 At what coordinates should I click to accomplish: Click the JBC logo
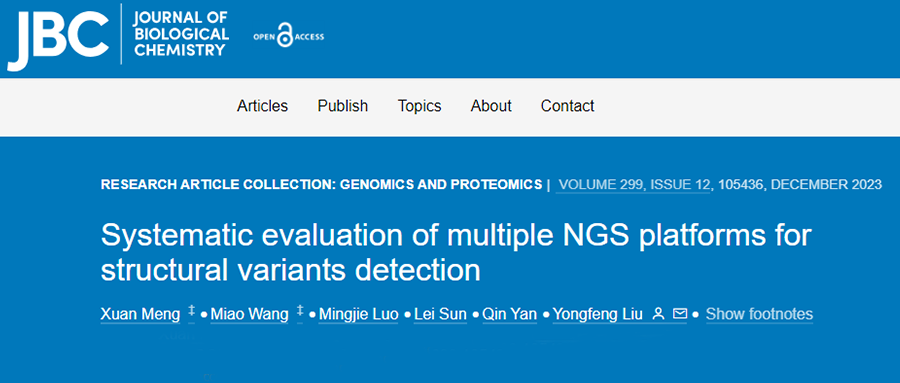point(58,38)
